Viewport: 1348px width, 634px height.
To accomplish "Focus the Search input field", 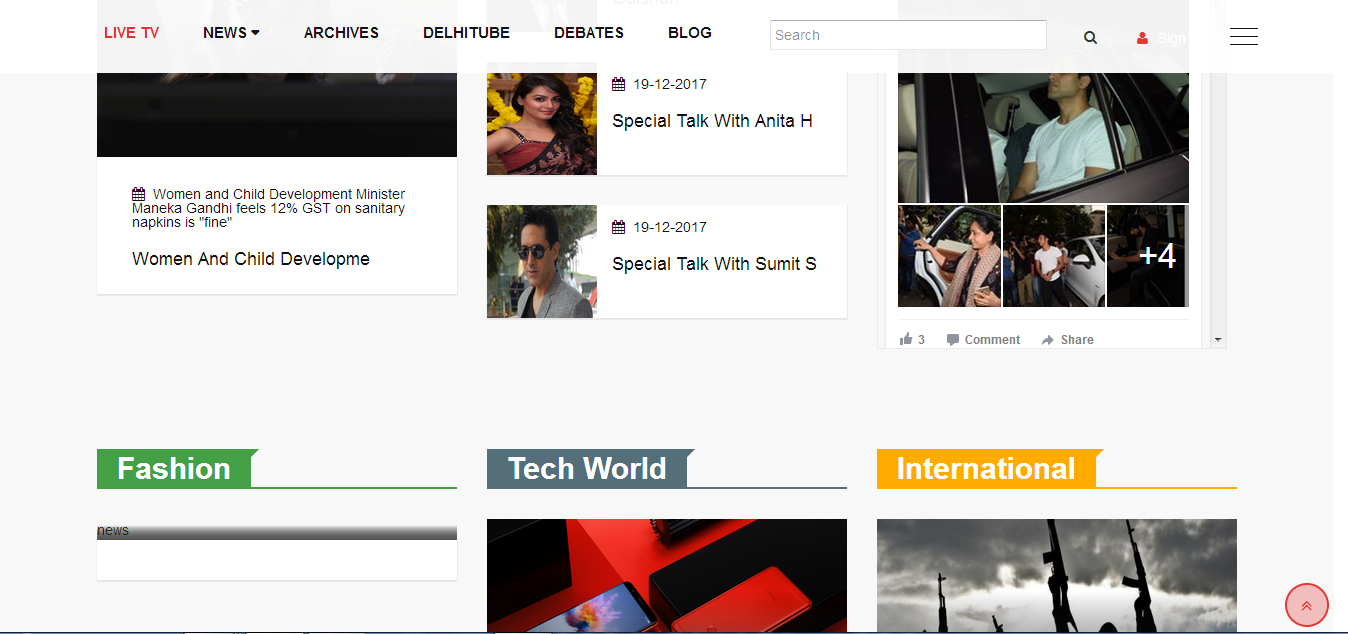I will coord(908,35).
